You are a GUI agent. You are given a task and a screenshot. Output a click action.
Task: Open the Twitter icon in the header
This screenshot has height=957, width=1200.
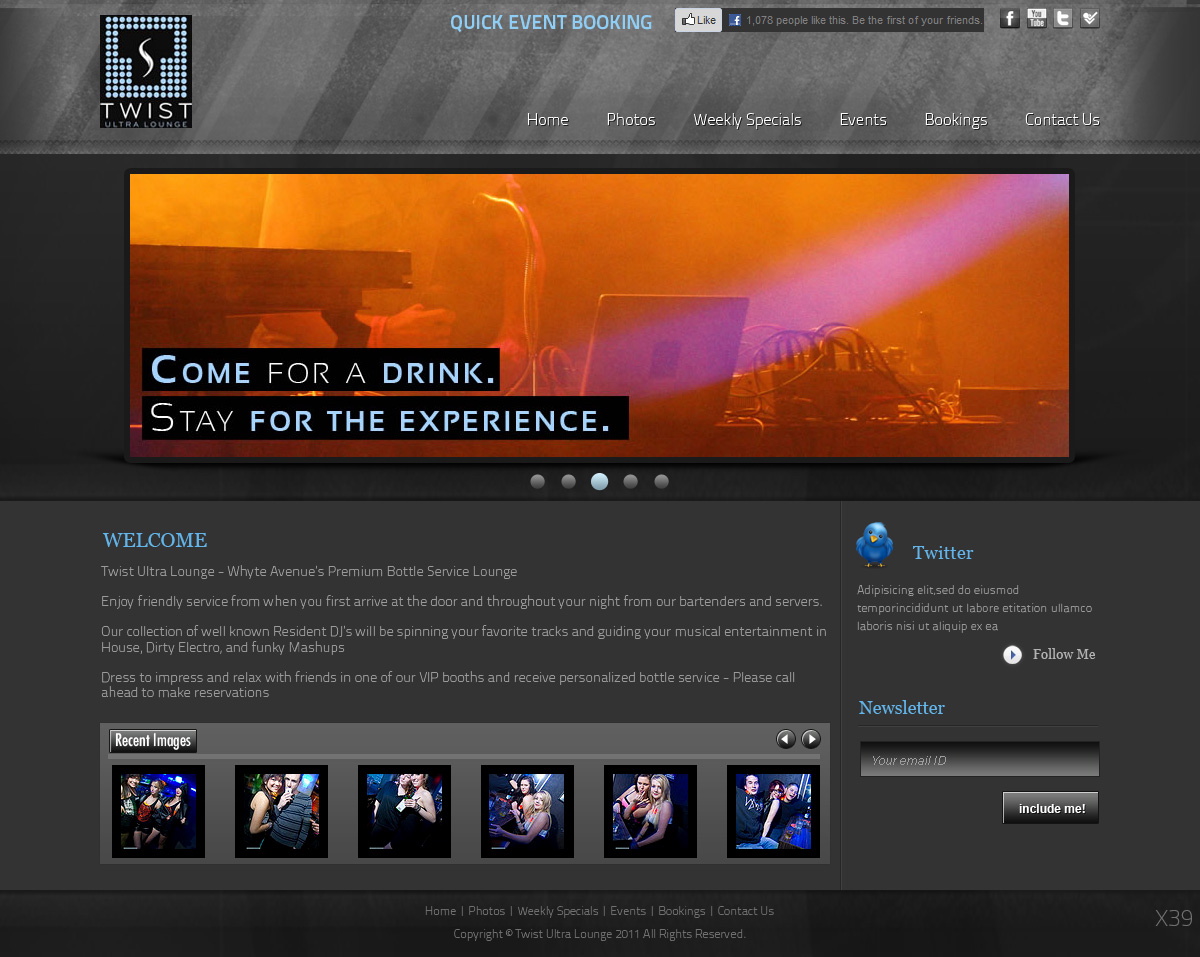(1063, 18)
